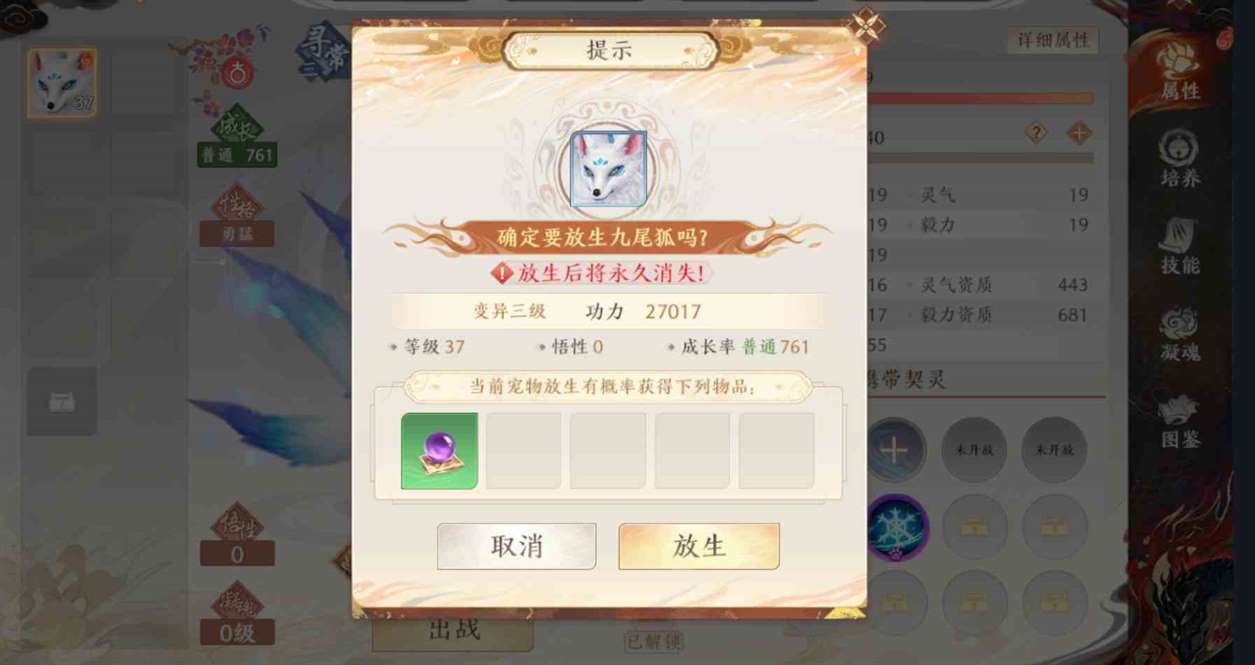Image resolution: width=1255 pixels, height=665 pixels.
Task: Click the red experience progress bar
Action: point(980,98)
